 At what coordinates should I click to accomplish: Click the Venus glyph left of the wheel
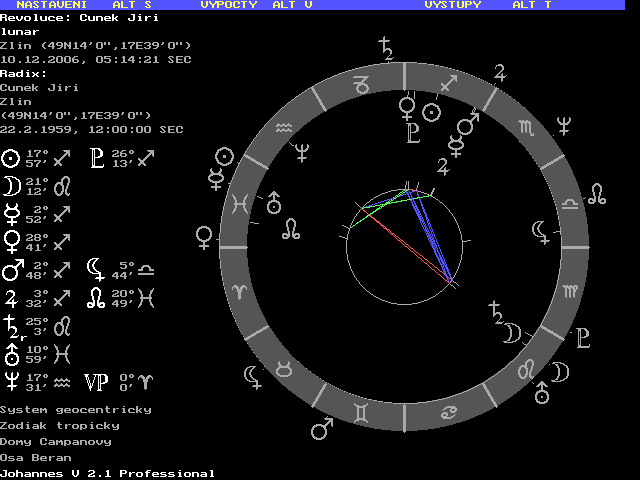pos(204,237)
